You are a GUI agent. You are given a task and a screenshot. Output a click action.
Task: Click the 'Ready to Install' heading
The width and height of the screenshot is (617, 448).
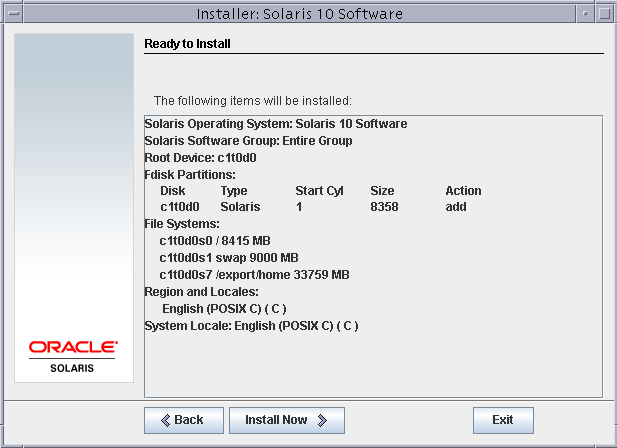click(x=187, y=44)
